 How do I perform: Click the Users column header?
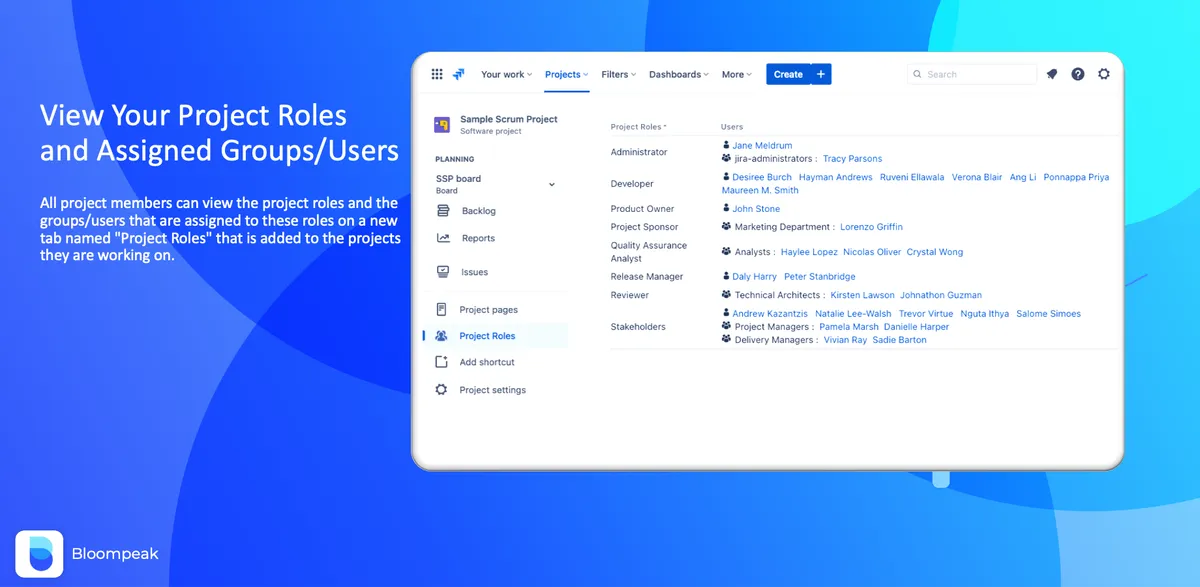pyautogui.click(x=732, y=127)
